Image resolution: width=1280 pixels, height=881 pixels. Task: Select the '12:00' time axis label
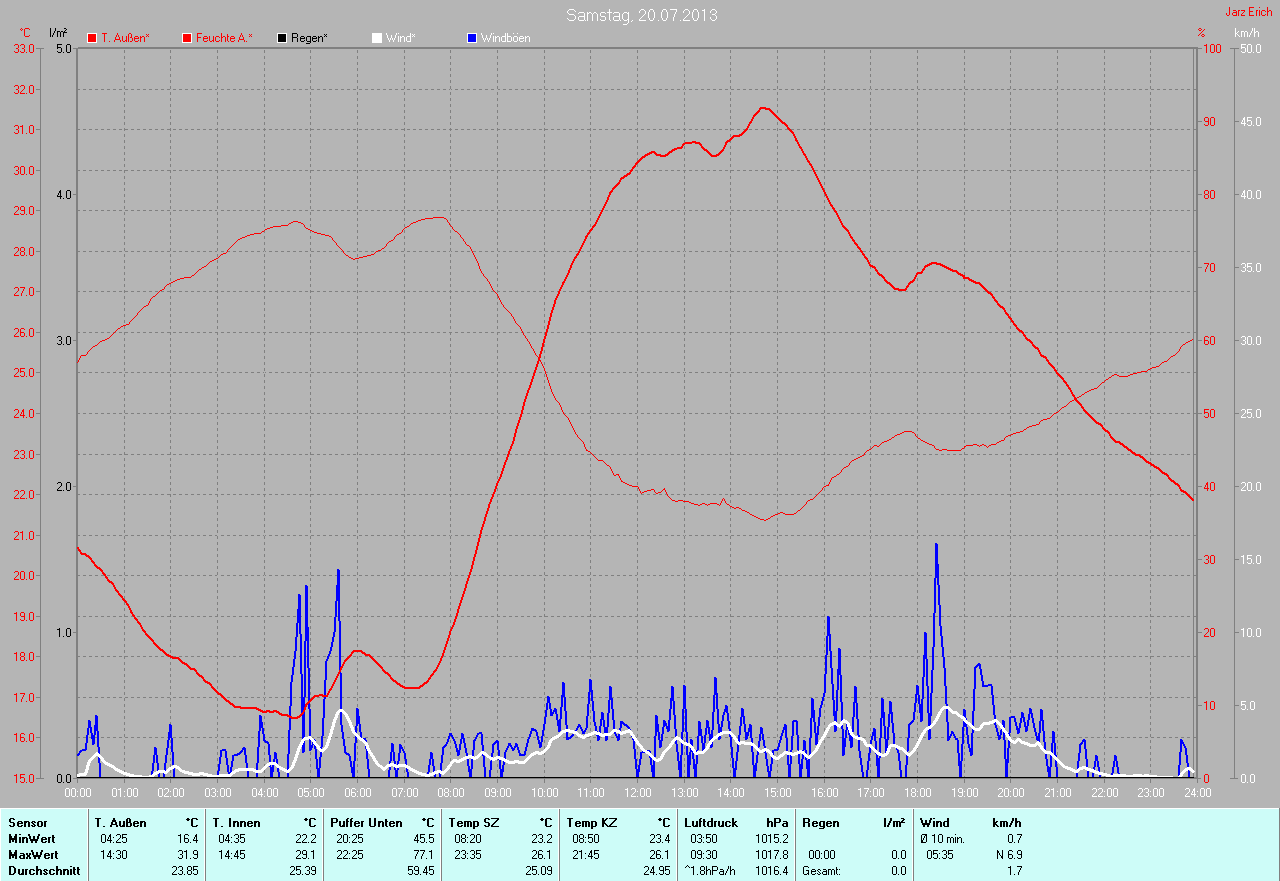[637, 793]
